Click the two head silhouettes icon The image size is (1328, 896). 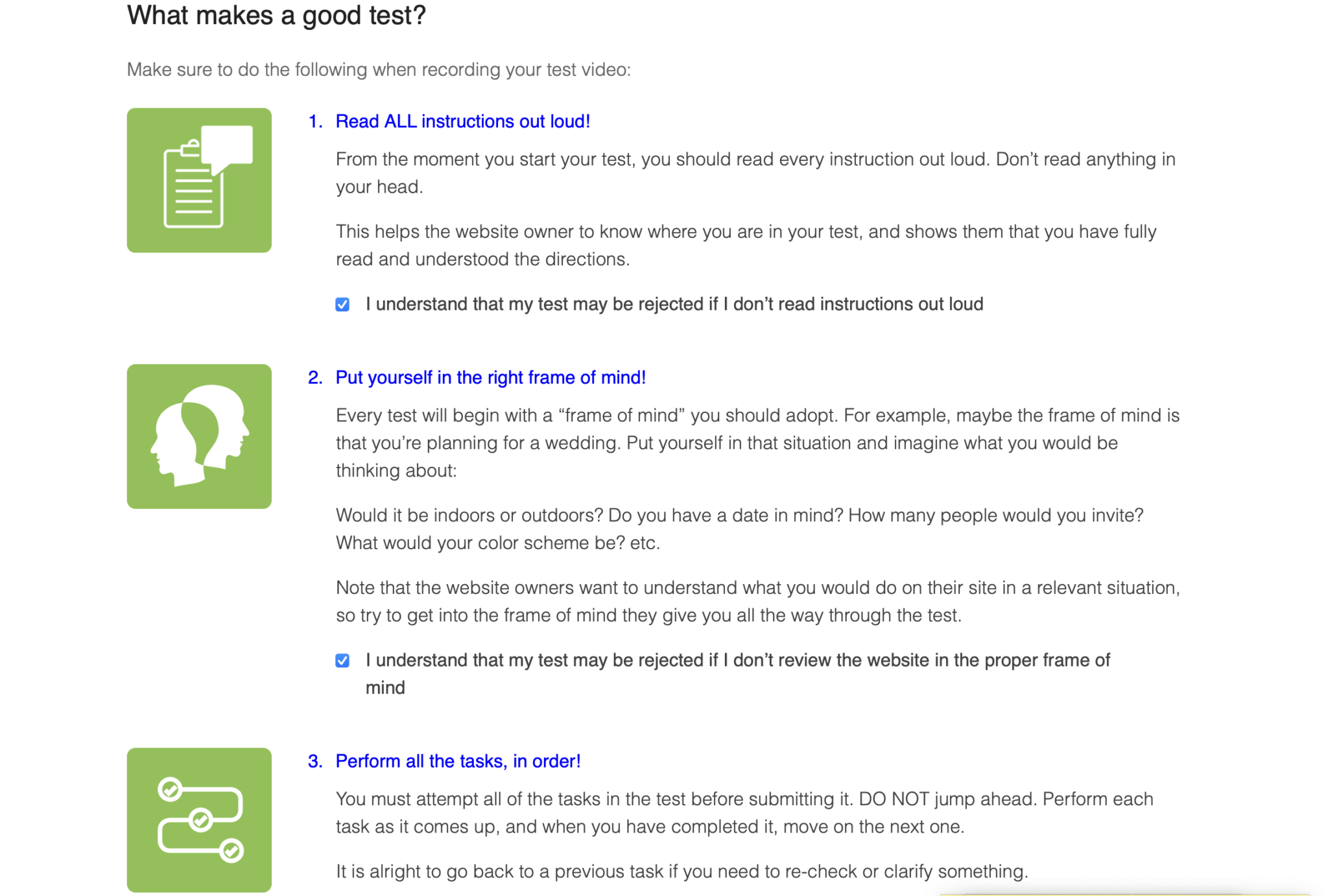coord(199,436)
